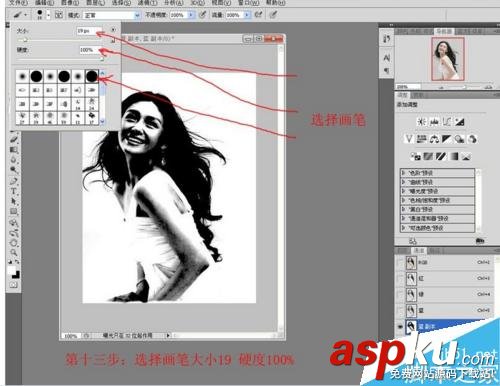Add a Threshold adjustment
The width and height of the screenshot is (500, 386).
(x=441, y=156)
